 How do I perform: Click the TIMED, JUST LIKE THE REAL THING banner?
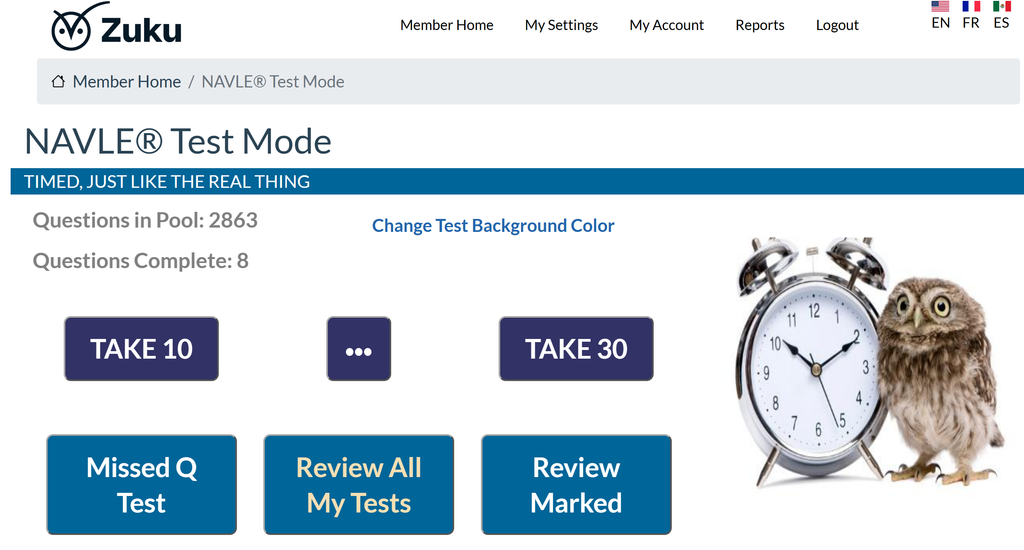[517, 181]
